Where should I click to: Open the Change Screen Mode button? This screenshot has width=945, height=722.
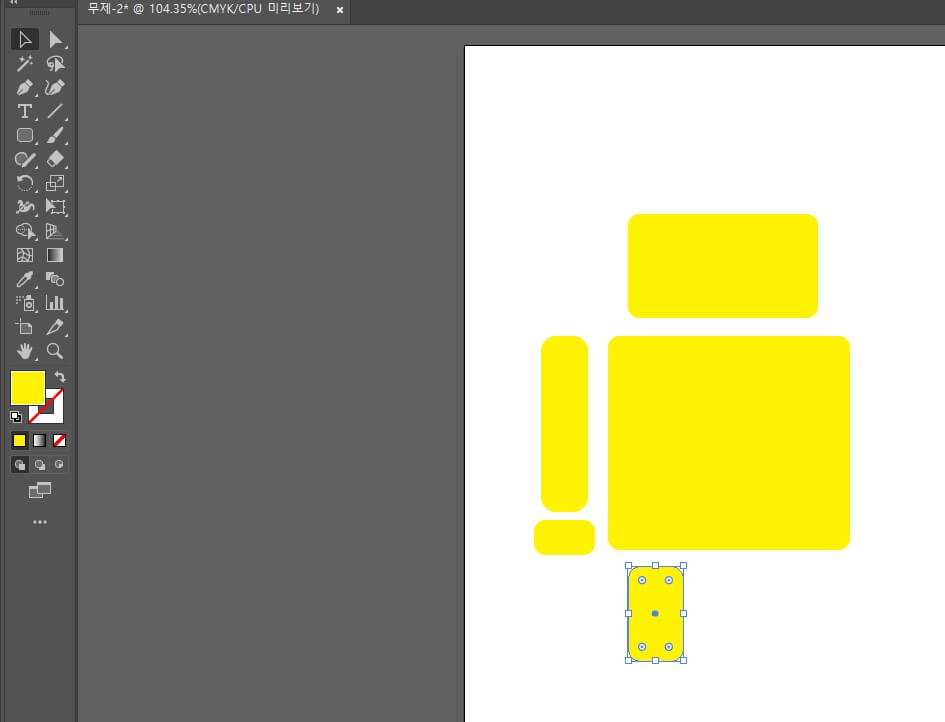click(40, 491)
